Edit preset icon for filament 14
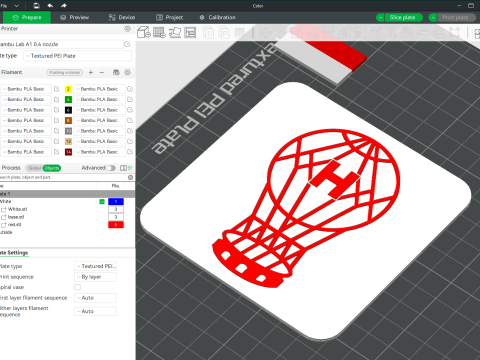The height and width of the screenshot is (360, 480). point(130,152)
